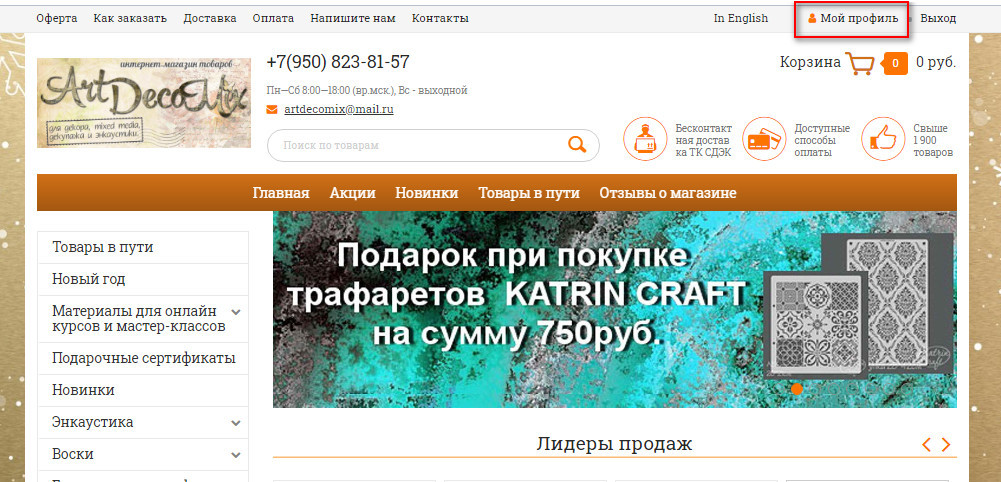
Task: Open sidebar category Новинки
Action: click(x=143, y=391)
